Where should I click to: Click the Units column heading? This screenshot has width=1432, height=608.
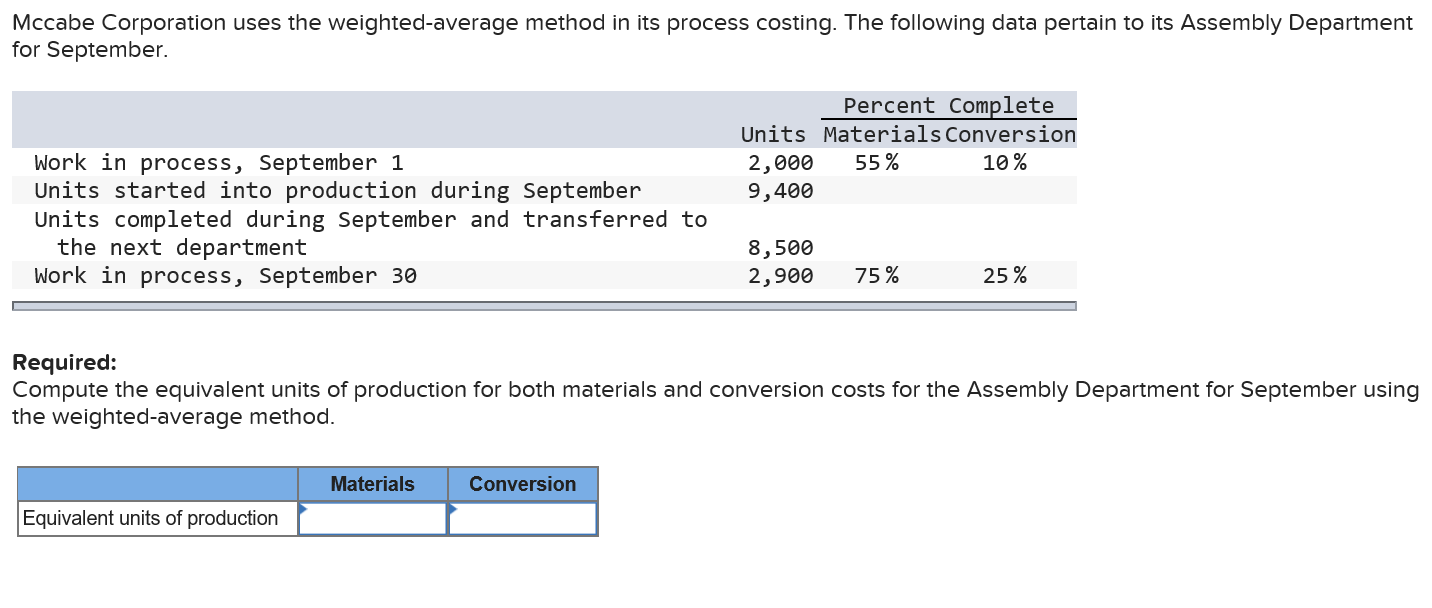click(x=772, y=134)
